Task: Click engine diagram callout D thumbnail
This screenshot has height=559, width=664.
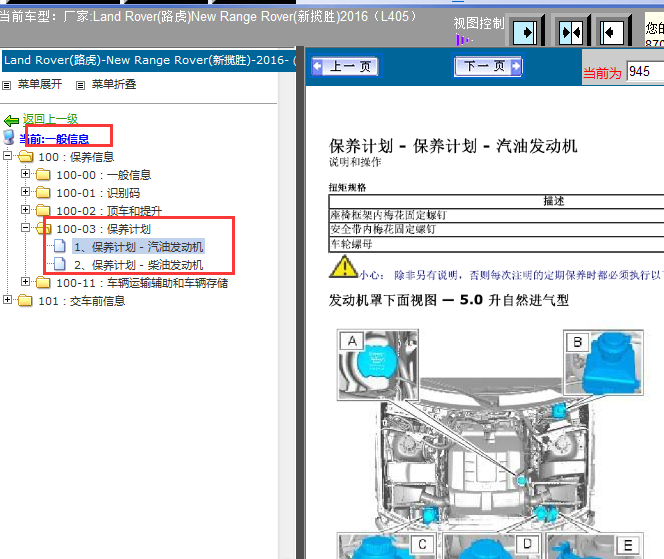Action: coord(491,547)
